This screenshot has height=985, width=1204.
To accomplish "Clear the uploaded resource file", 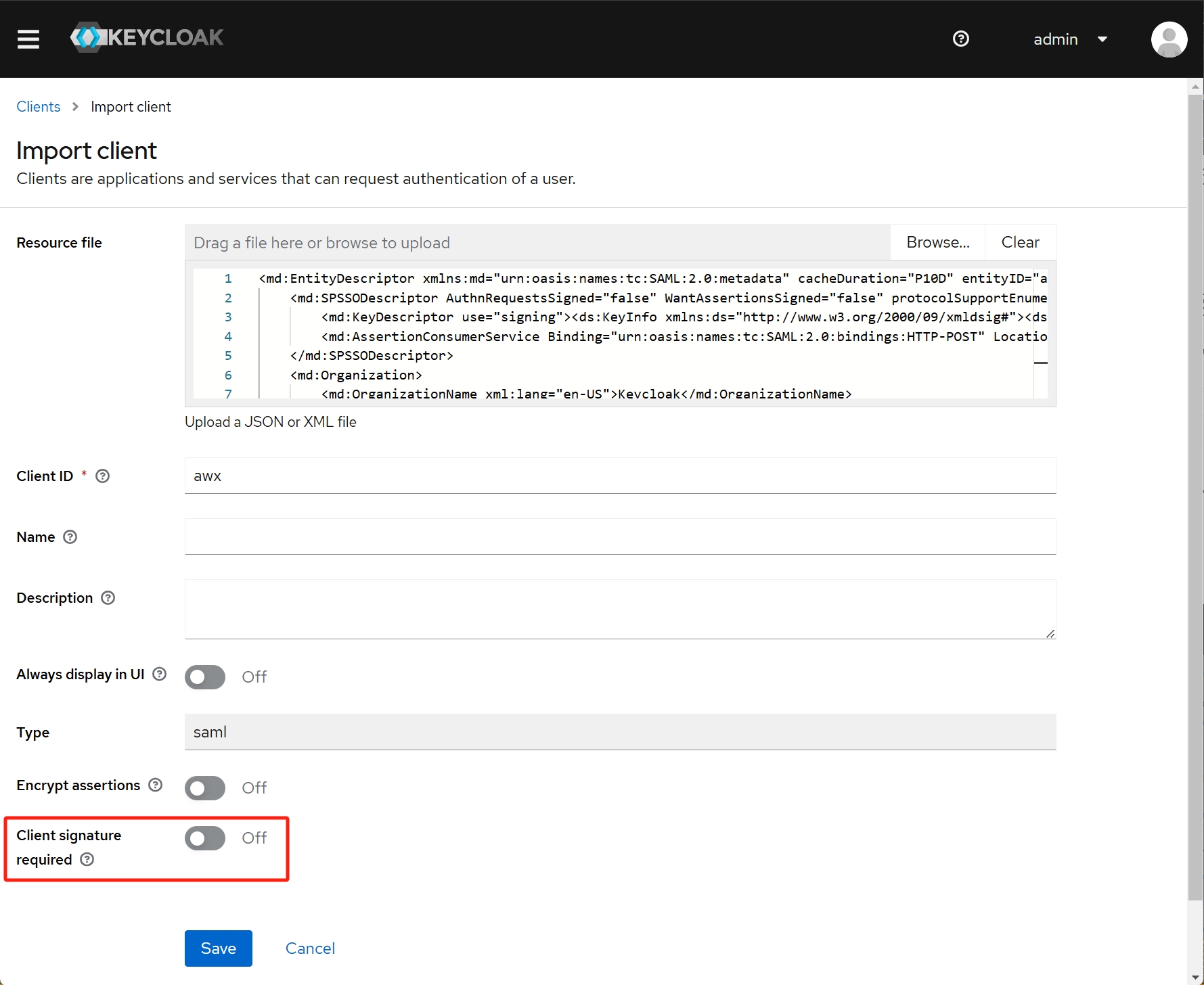I will [1020, 242].
